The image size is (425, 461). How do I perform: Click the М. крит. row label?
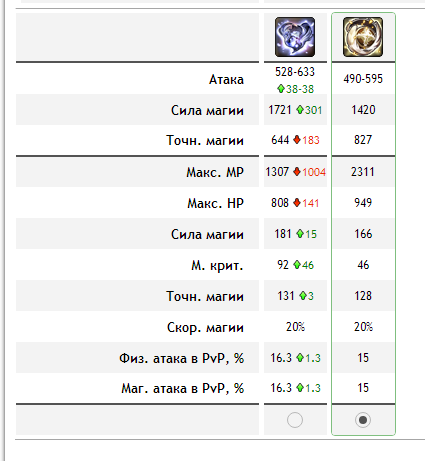[x=217, y=266]
